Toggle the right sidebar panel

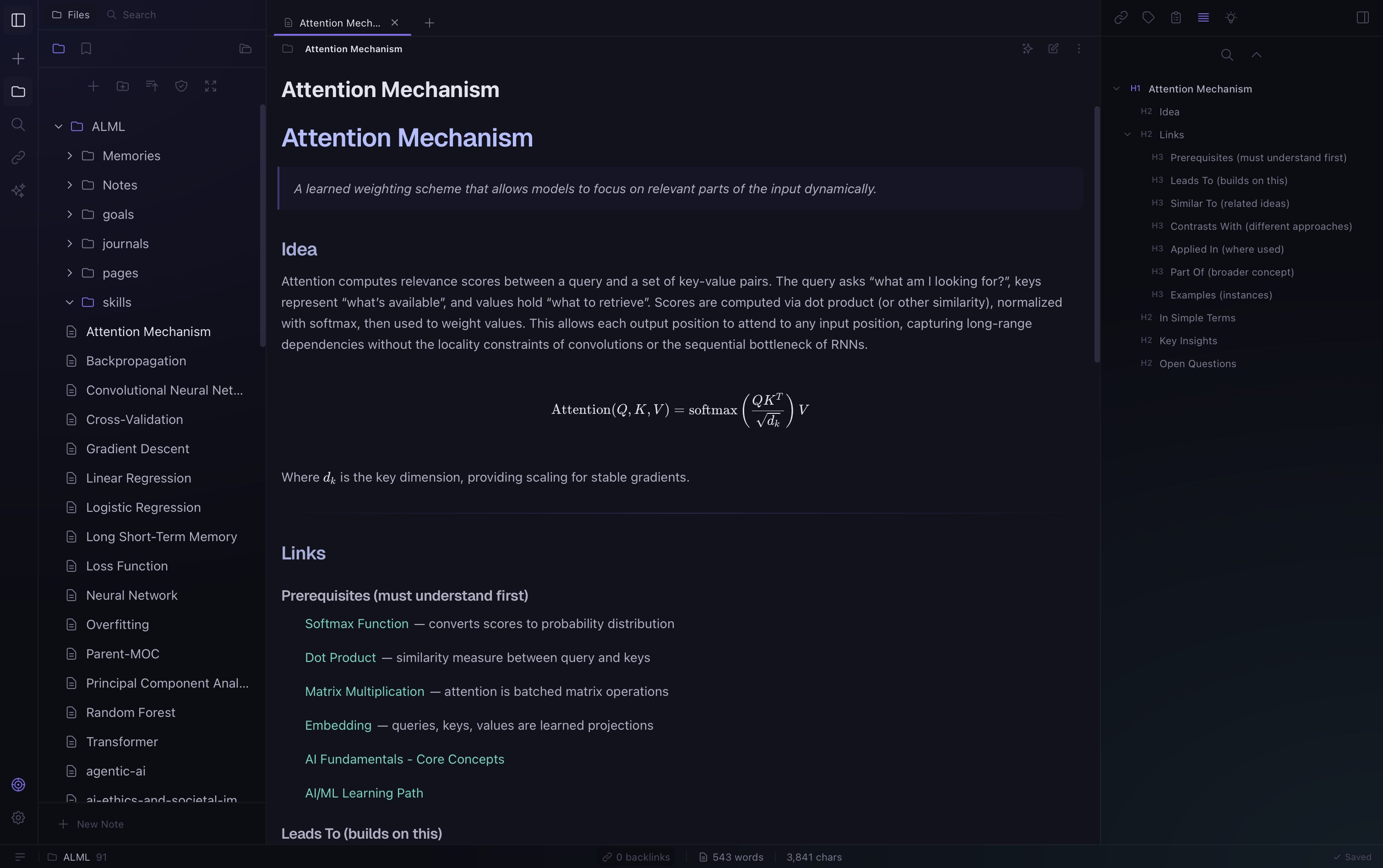[1363, 17]
